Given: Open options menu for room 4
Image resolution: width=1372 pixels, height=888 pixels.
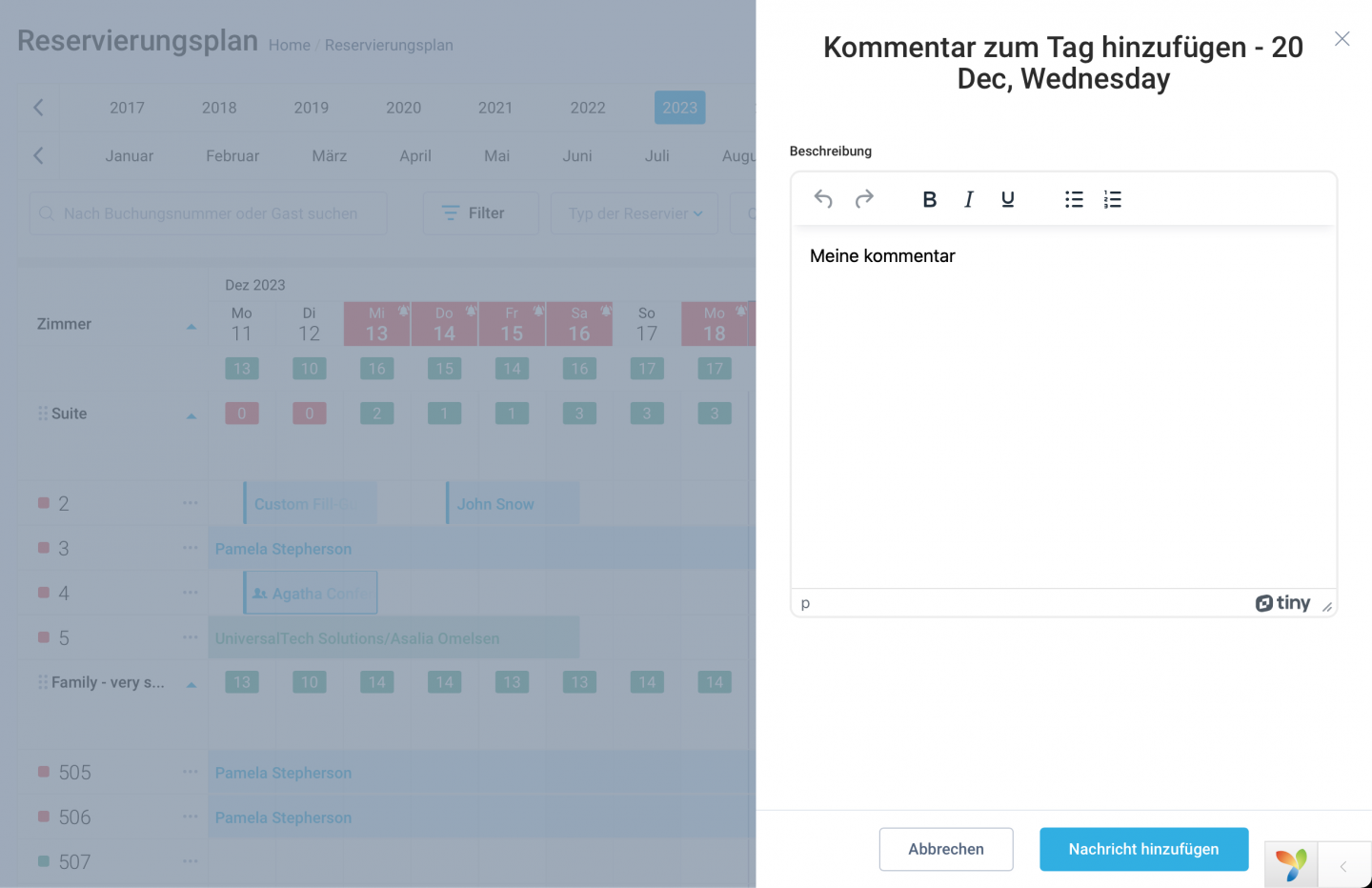Looking at the screenshot, I should (191, 592).
